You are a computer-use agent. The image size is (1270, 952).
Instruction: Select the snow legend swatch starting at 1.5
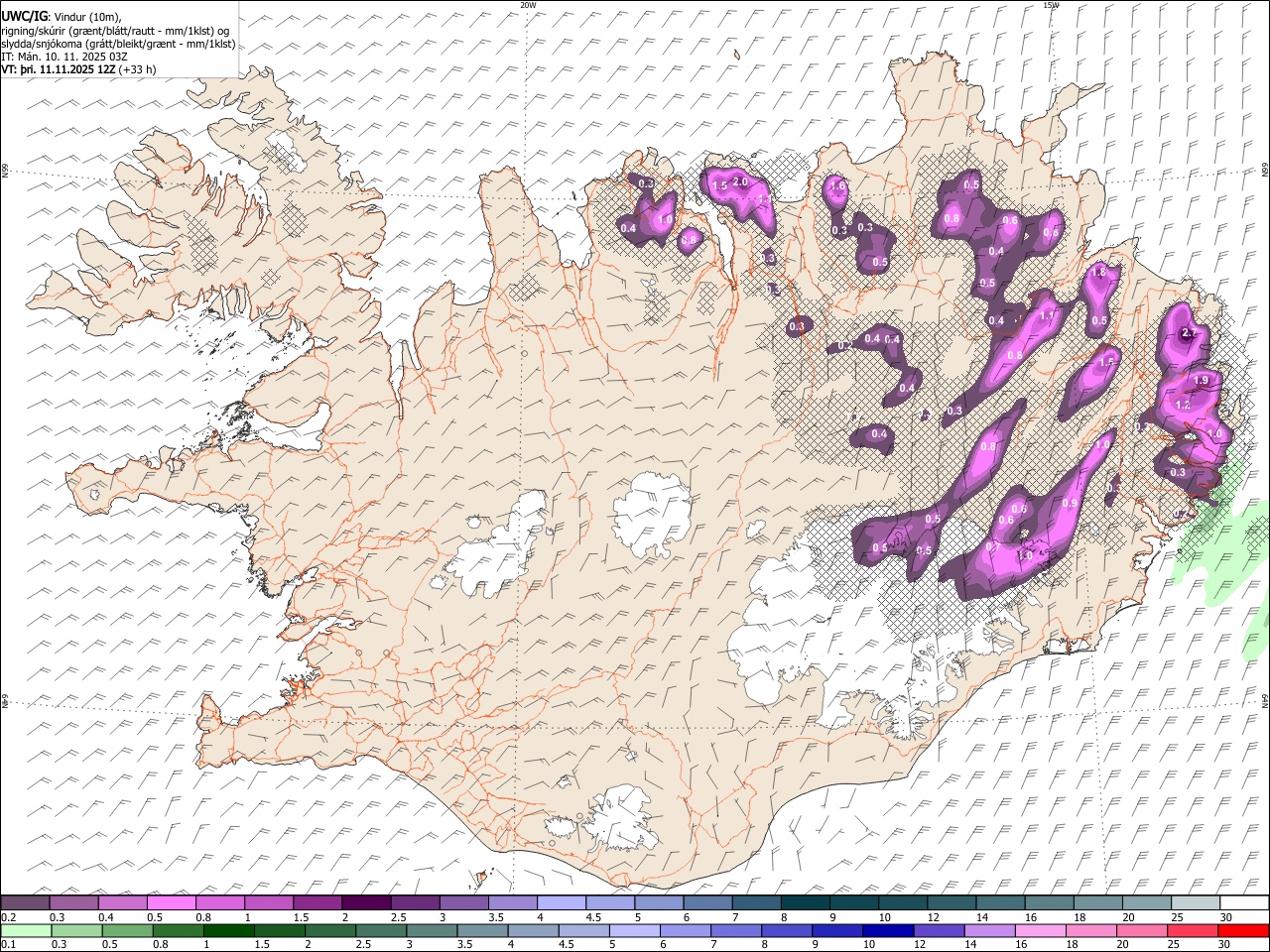coord(317,902)
